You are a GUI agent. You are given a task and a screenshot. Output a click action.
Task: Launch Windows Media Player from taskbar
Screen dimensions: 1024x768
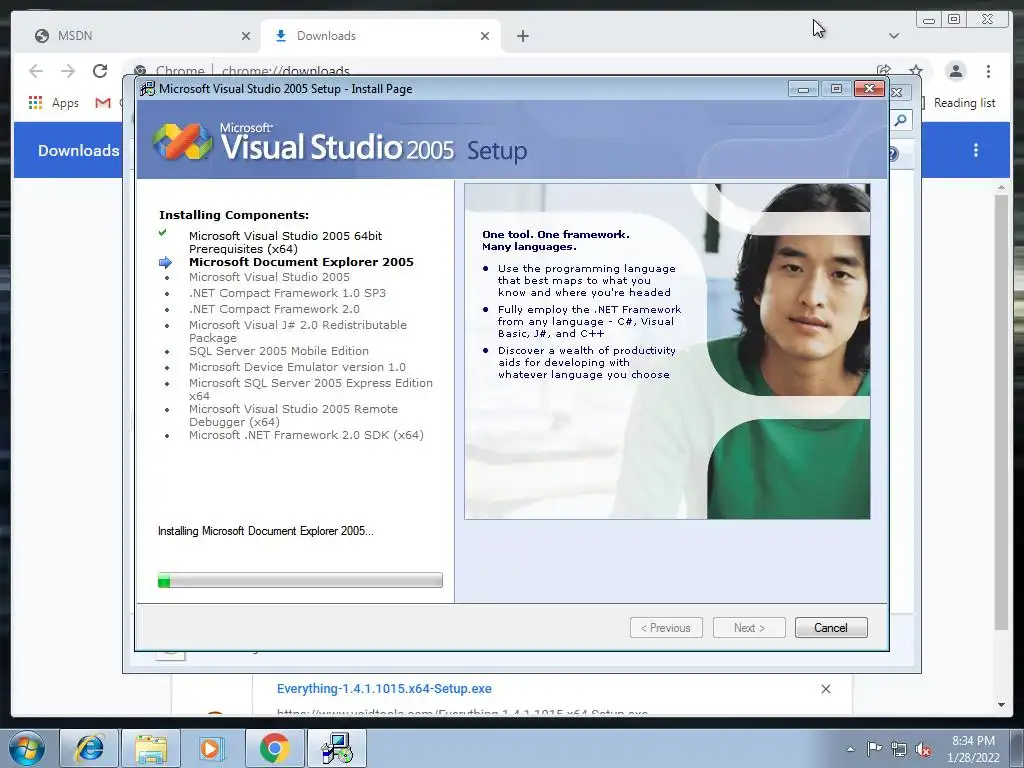pyautogui.click(x=212, y=748)
